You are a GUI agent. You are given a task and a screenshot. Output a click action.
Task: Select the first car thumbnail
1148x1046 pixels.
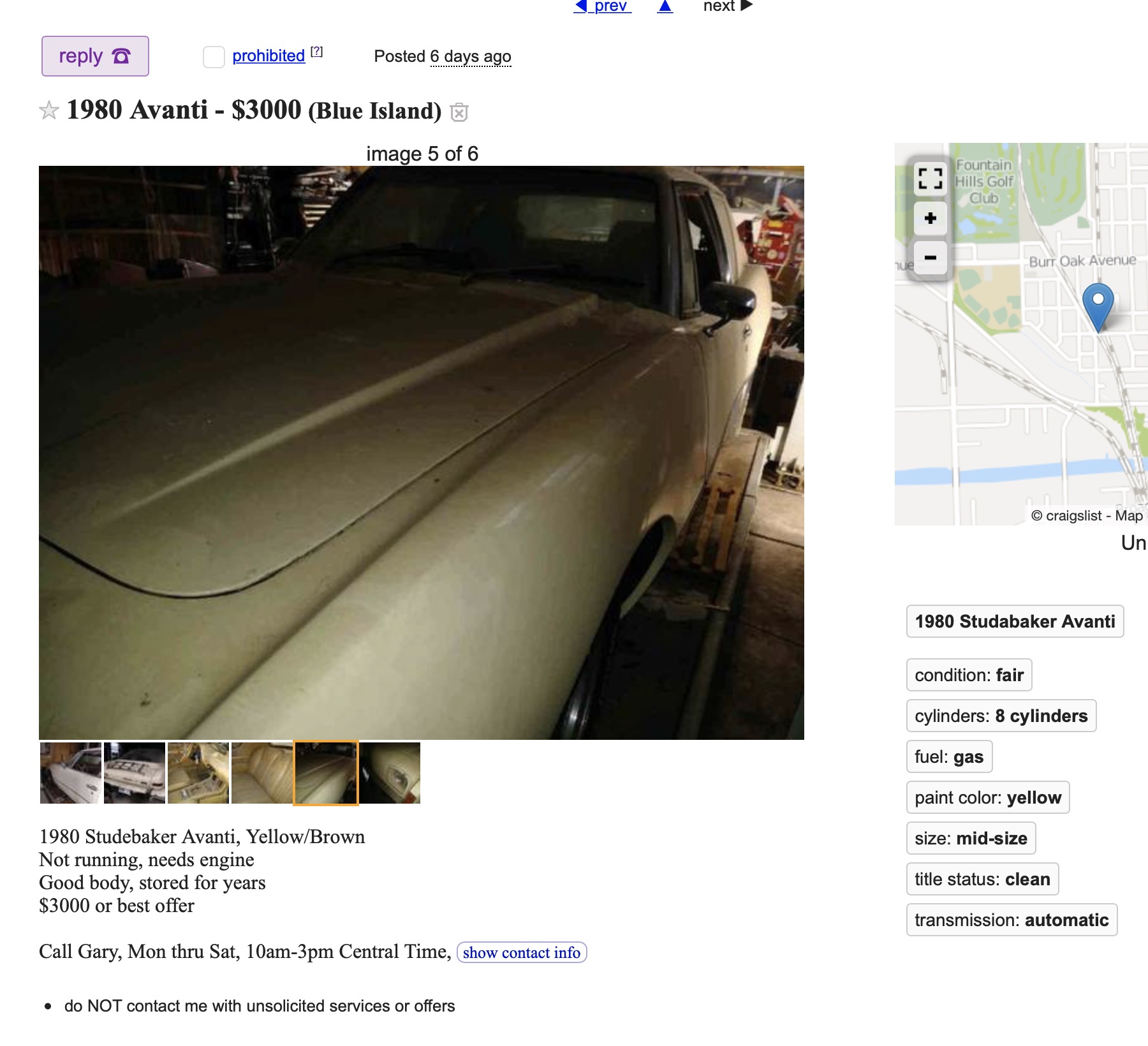pos(71,773)
